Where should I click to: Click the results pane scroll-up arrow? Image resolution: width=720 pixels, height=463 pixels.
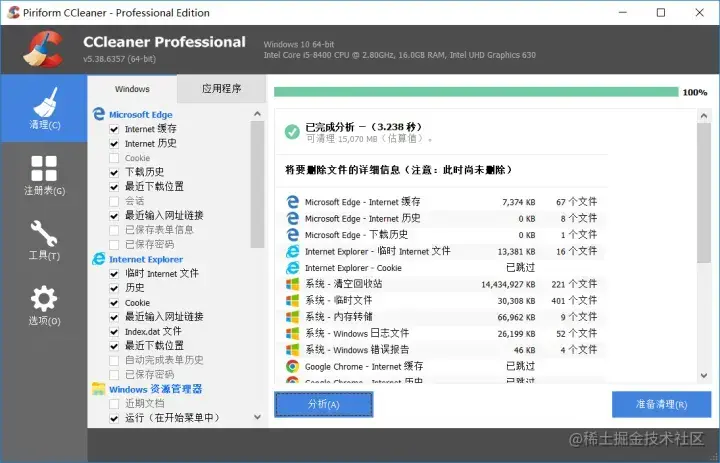[704, 116]
